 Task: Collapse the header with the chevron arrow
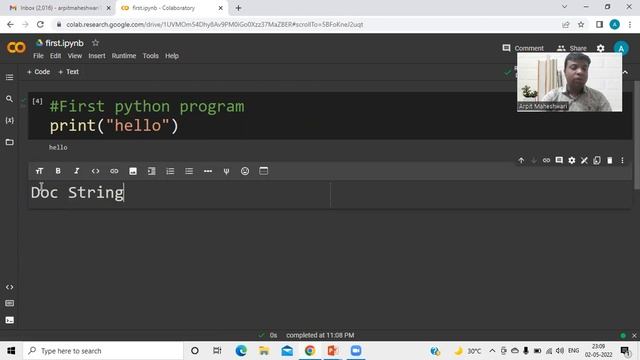[x=625, y=72]
